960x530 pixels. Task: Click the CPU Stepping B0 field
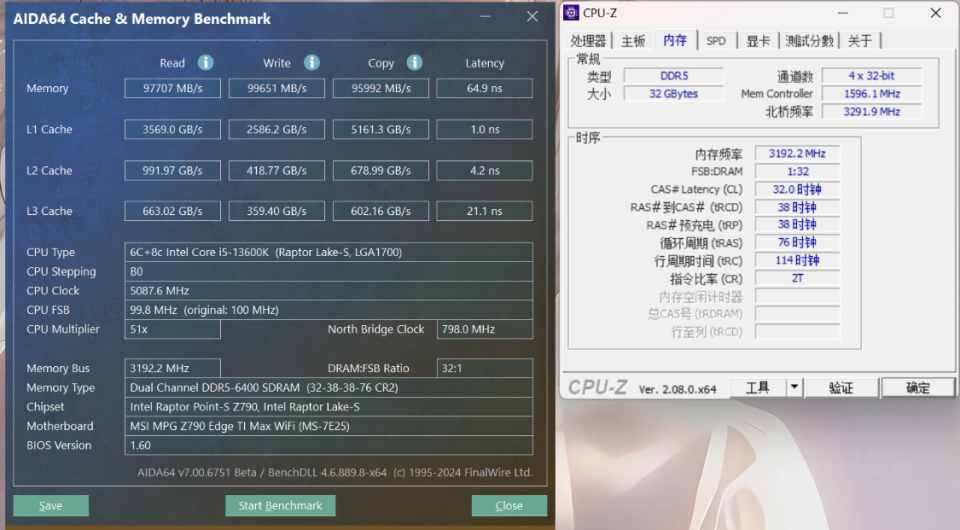tap(329, 271)
